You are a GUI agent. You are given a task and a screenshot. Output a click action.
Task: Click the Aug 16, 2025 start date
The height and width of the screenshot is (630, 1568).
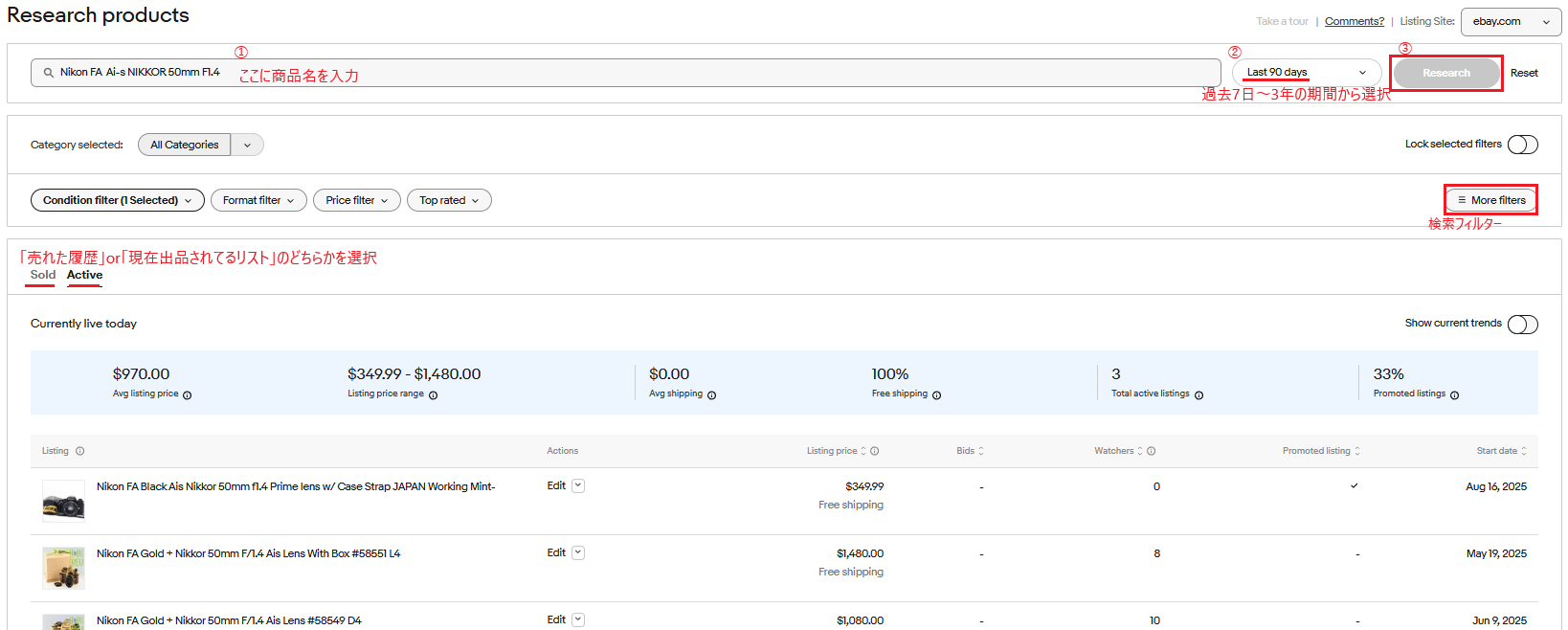click(1496, 486)
